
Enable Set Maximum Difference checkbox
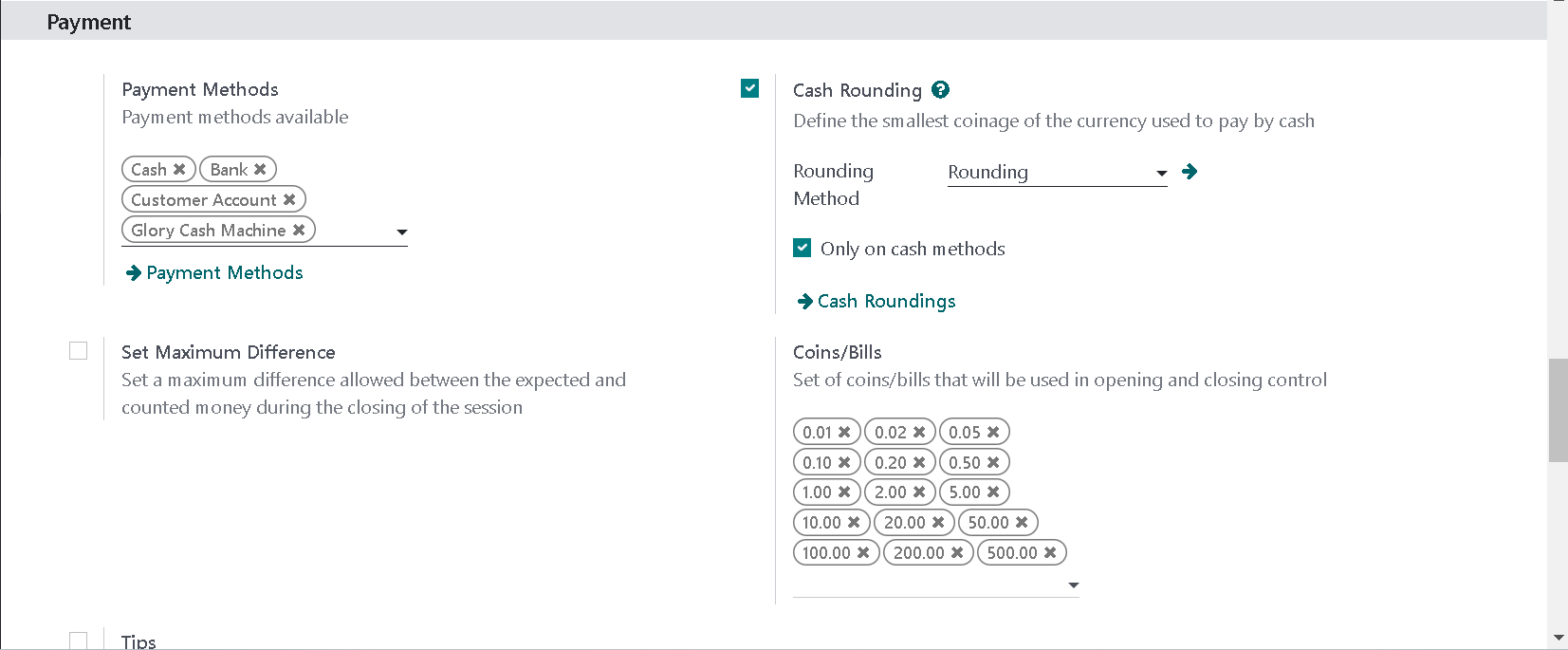tap(79, 351)
